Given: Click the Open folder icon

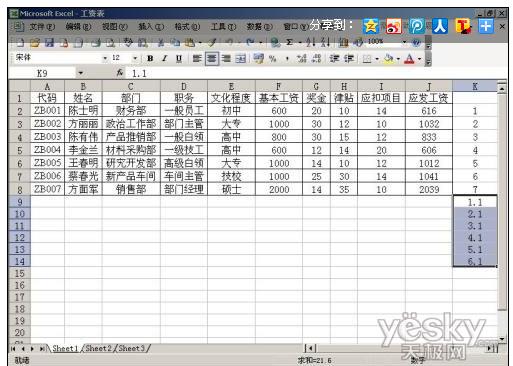Looking at the screenshot, I should pyautogui.click(x=35, y=42).
